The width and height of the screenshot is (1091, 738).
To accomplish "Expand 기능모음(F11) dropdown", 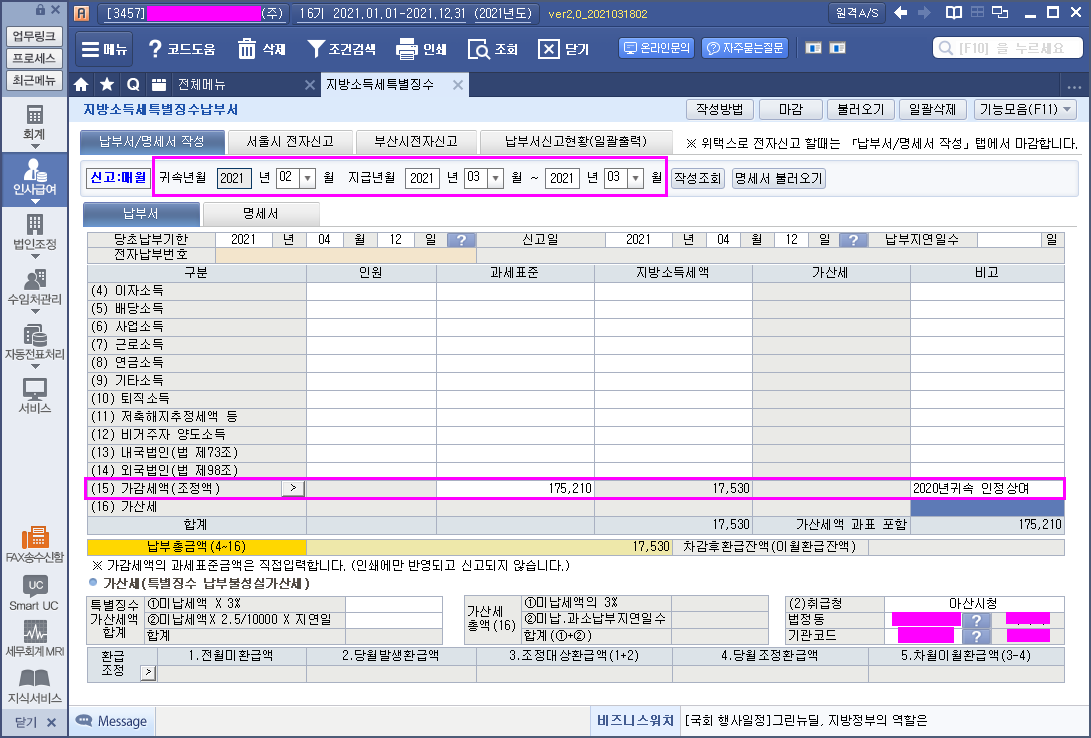I will (x=1025, y=109).
